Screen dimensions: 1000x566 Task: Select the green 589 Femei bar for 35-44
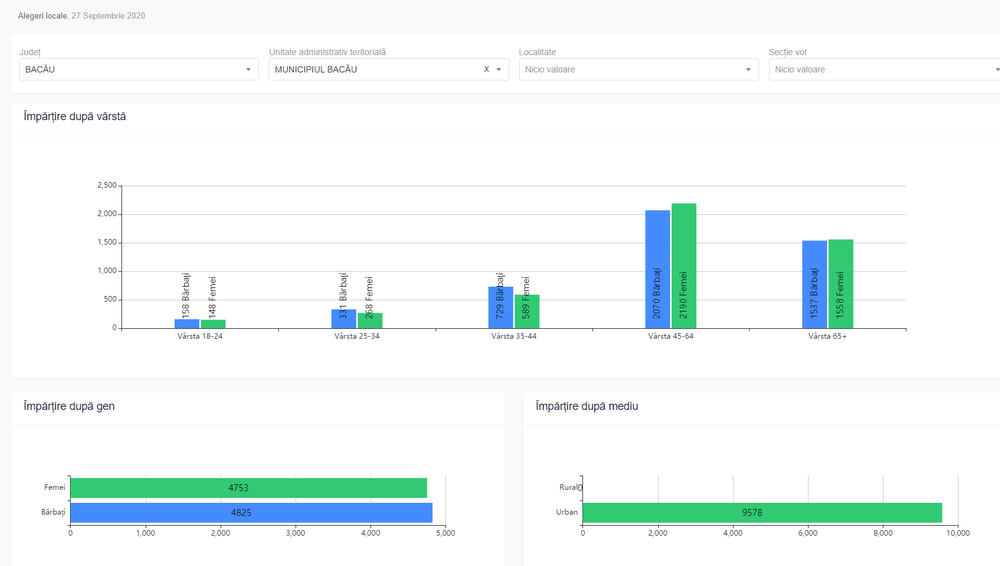point(527,311)
